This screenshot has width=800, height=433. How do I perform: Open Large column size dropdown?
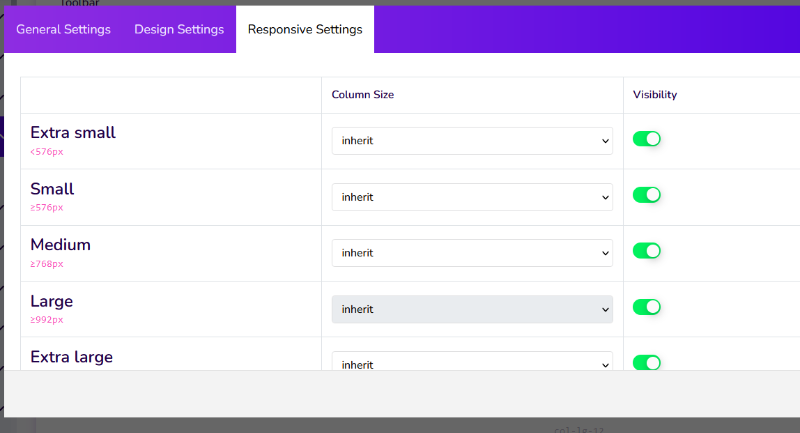click(x=472, y=309)
